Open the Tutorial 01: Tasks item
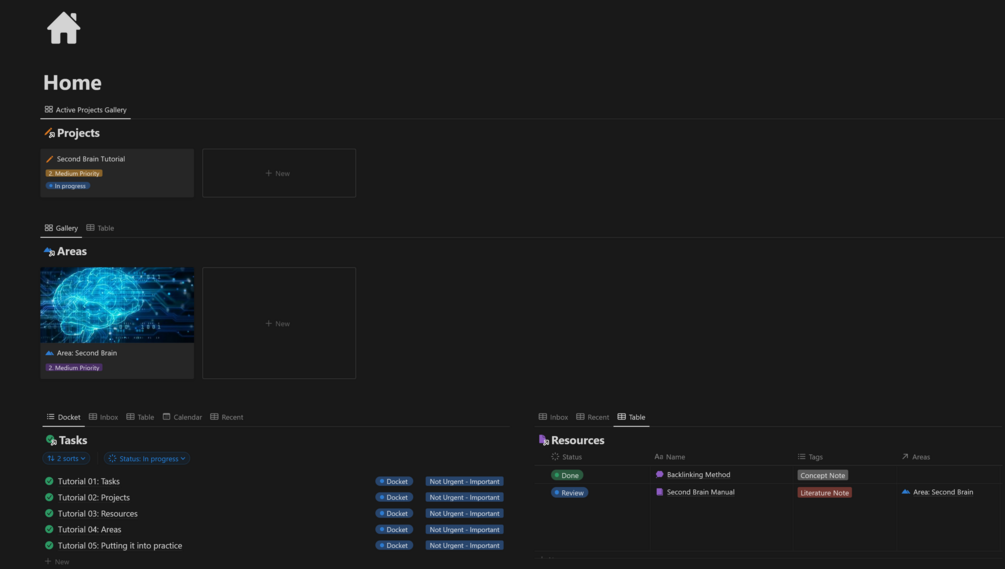1005x569 pixels. pos(88,481)
